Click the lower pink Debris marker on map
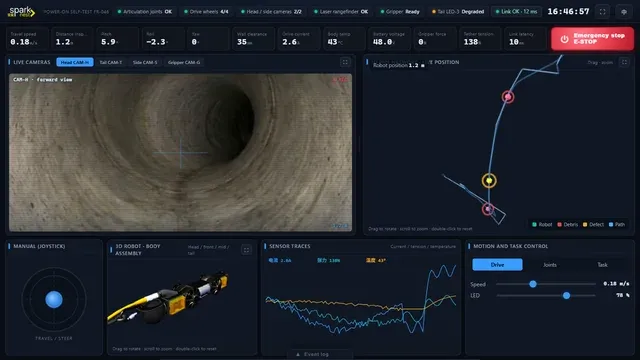Viewport: 640px width, 360px height. coord(488,209)
